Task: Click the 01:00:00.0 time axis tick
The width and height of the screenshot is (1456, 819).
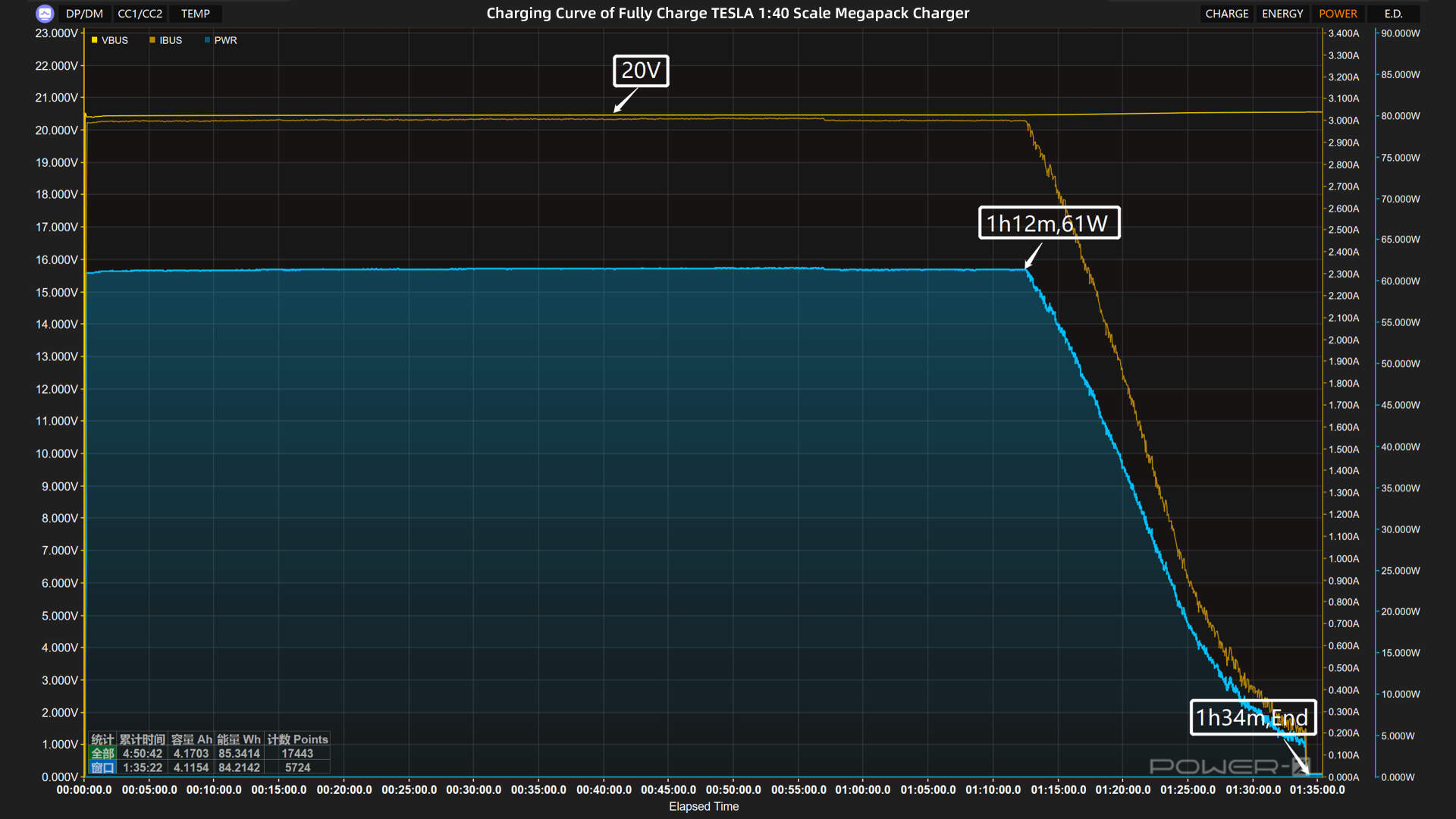Action: pos(863,789)
